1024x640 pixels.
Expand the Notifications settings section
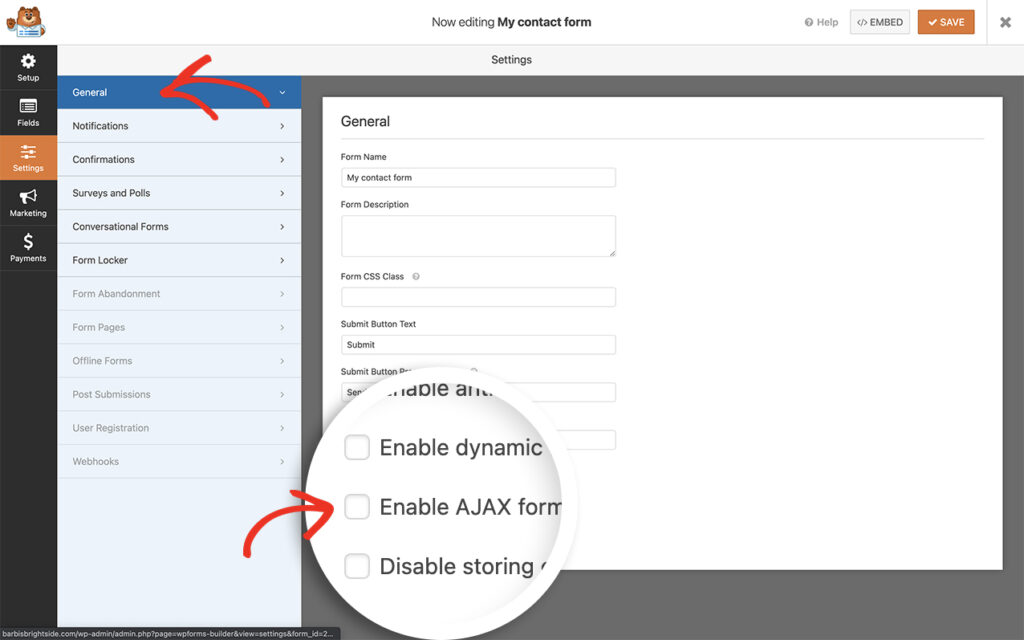click(x=180, y=125)
